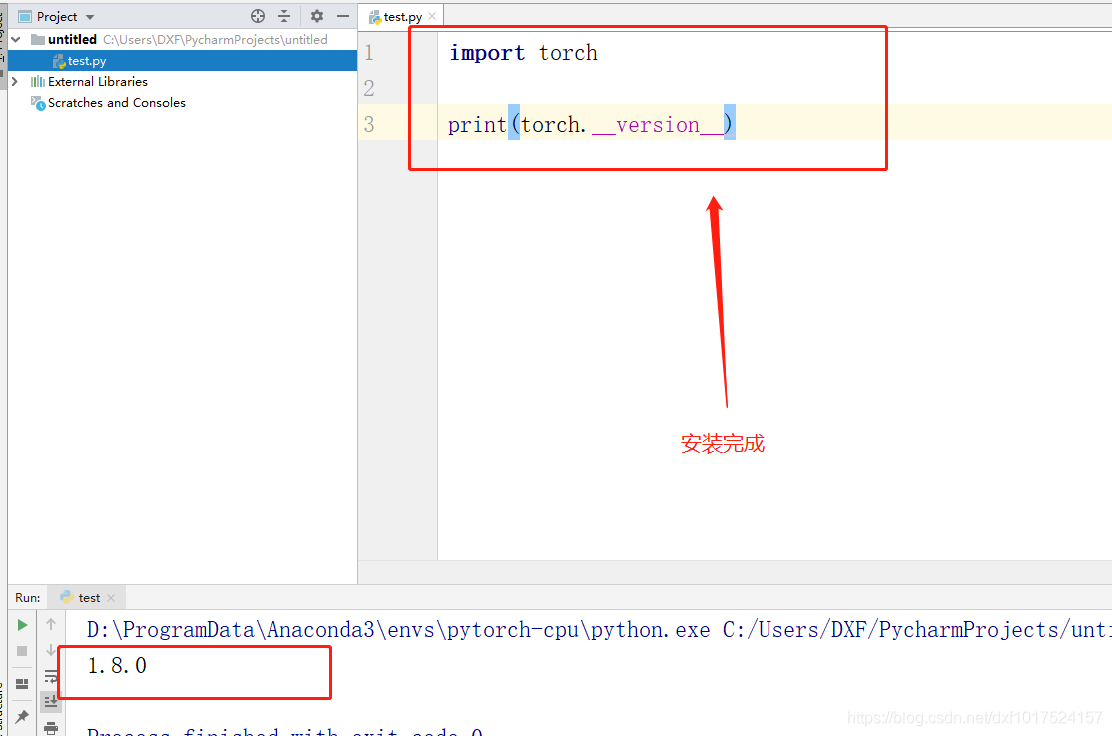The width and height of the screenshot is (1112, 736).
Task: Open Project panel settings via gear icon
Action: tap(318, 16)
